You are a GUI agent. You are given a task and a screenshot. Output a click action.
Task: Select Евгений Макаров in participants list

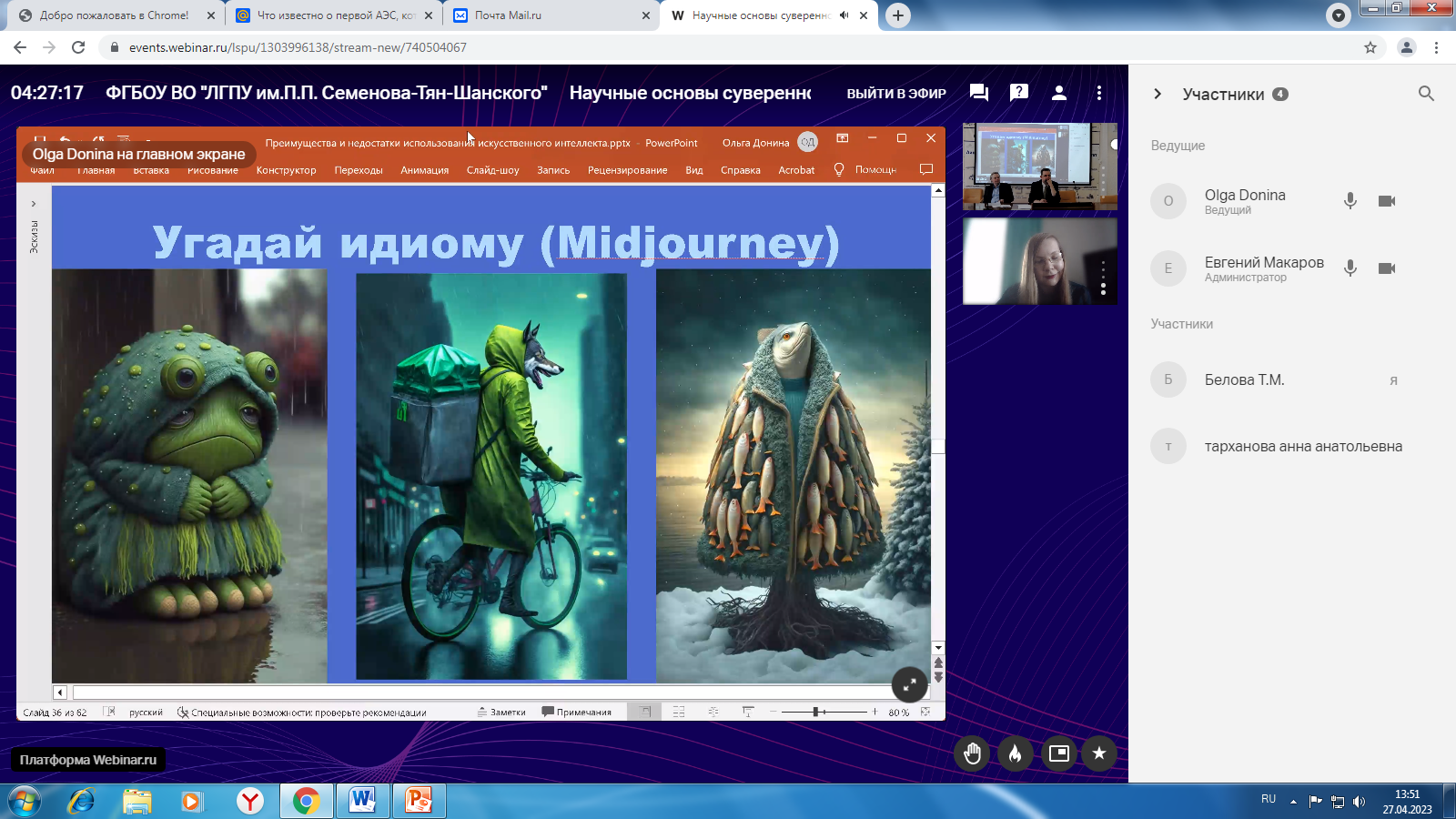pos(1264,262)
